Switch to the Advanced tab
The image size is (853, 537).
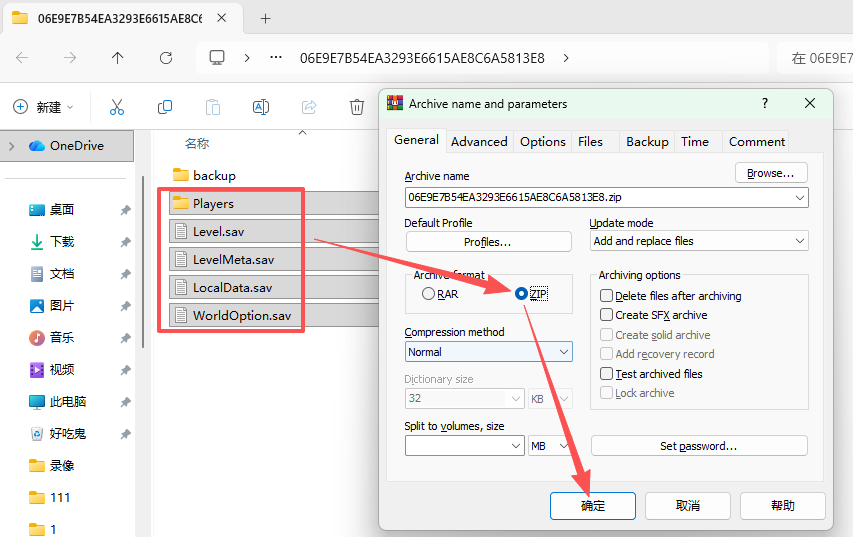point(479,141)
